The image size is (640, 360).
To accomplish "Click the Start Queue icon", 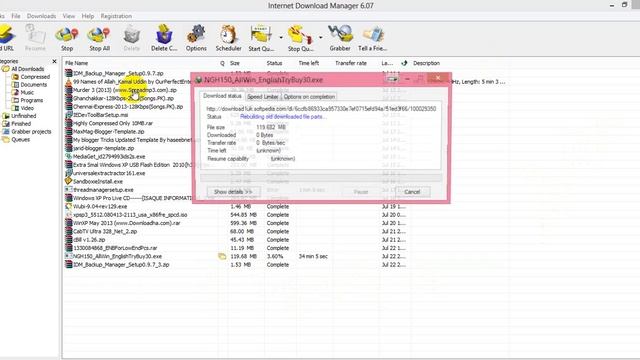I will pyautogui.click(x=261, y=38).
